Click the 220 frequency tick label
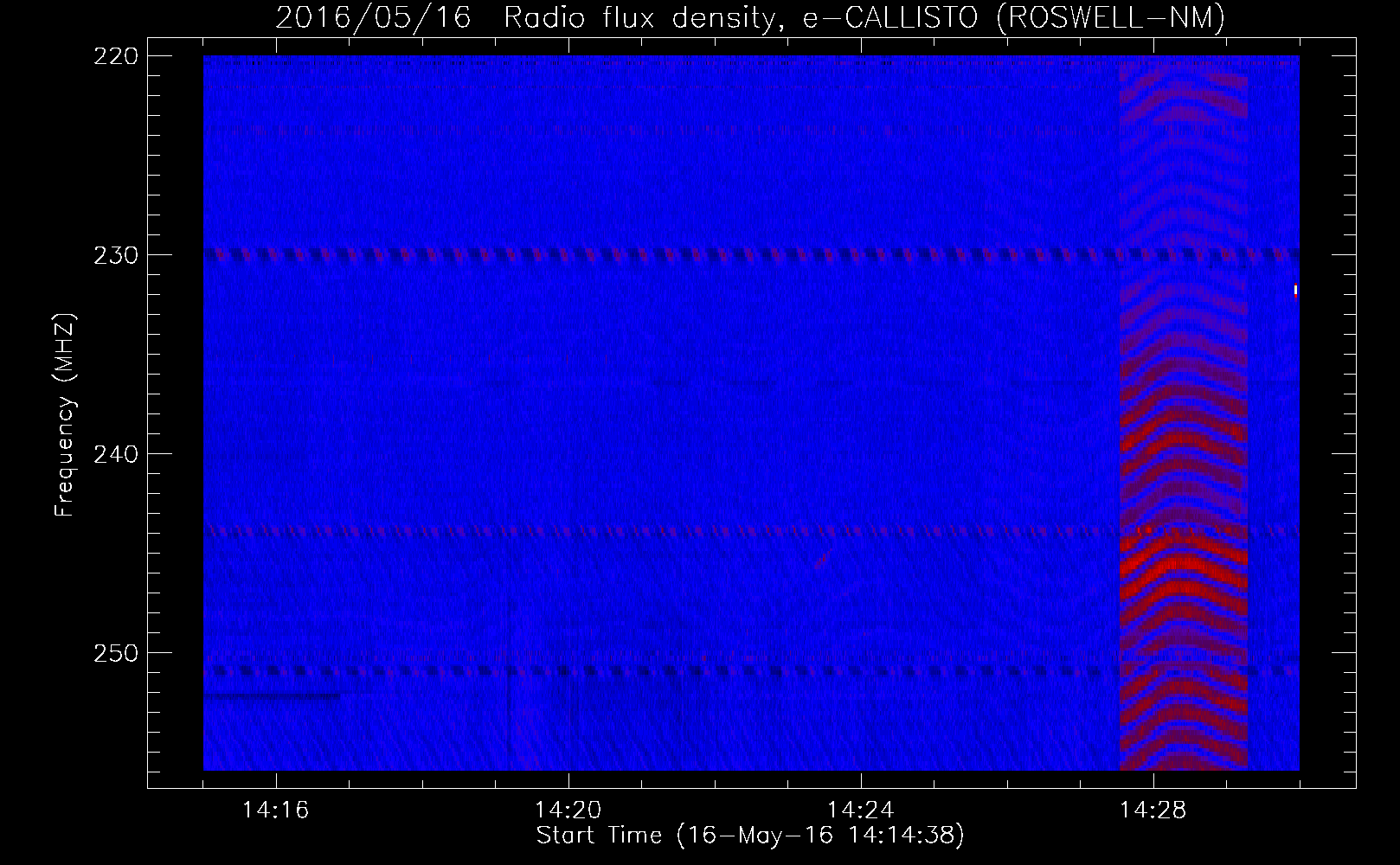The height and width of the screenshot is (865, 1400). pos(116,56)
